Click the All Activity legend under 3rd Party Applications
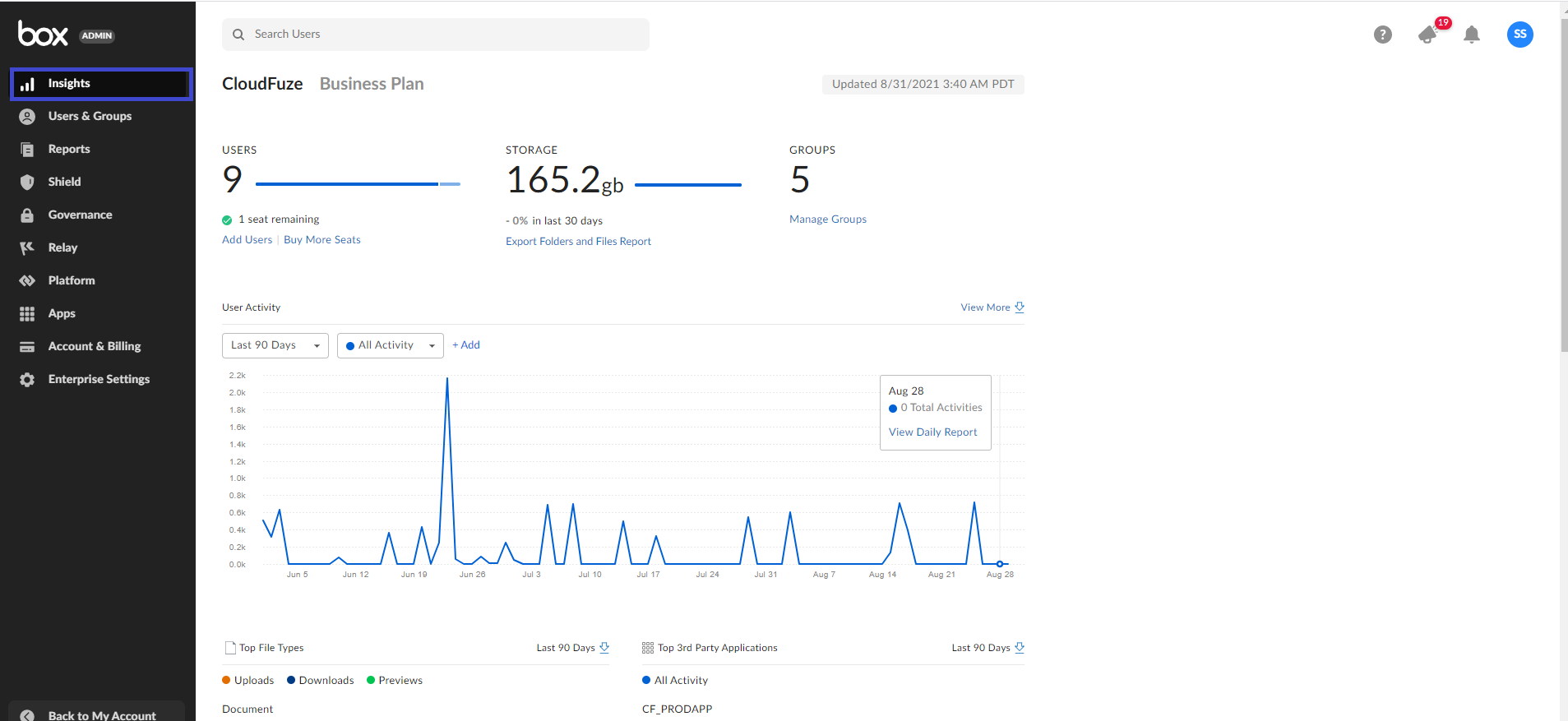Screen dimensions: 1568x721 675,681
